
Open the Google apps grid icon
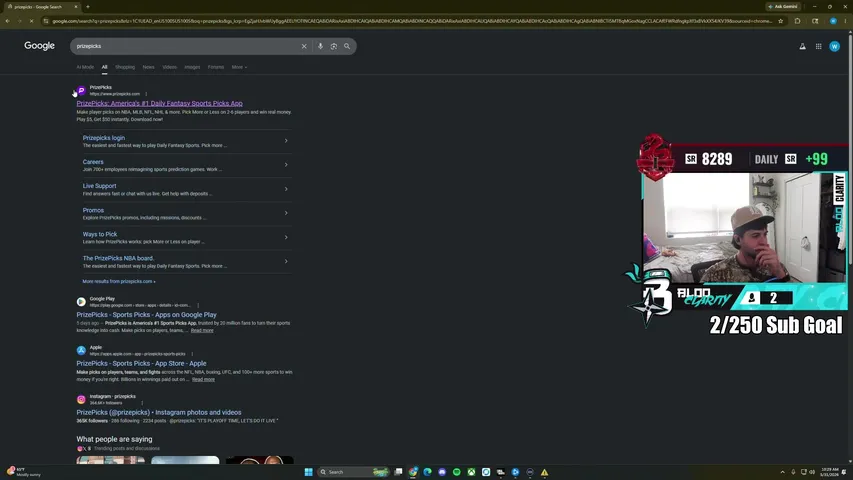(818, 47)
